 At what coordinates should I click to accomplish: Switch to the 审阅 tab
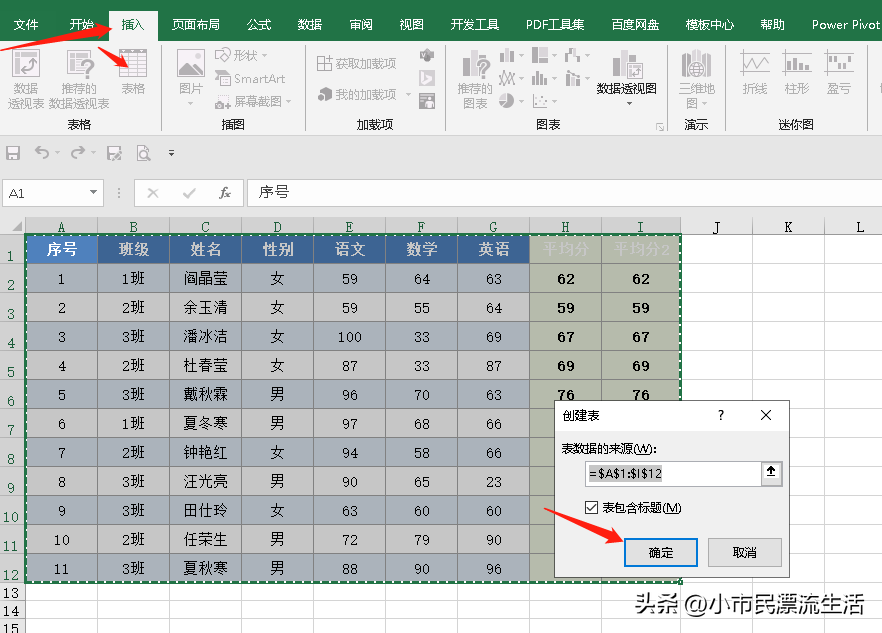tap(361, 25)
